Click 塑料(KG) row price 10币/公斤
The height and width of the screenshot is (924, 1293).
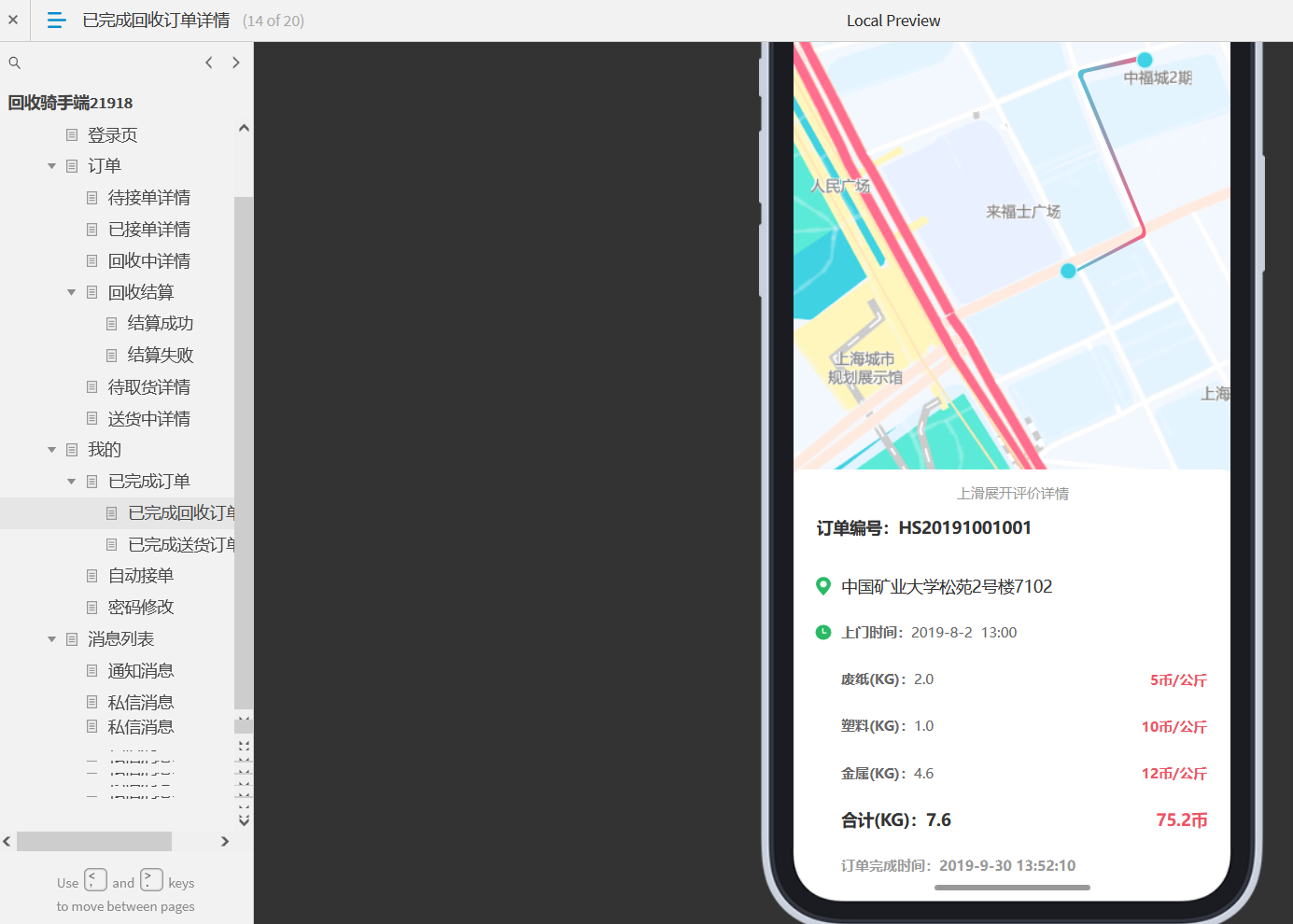click(x=1174, y=727)
